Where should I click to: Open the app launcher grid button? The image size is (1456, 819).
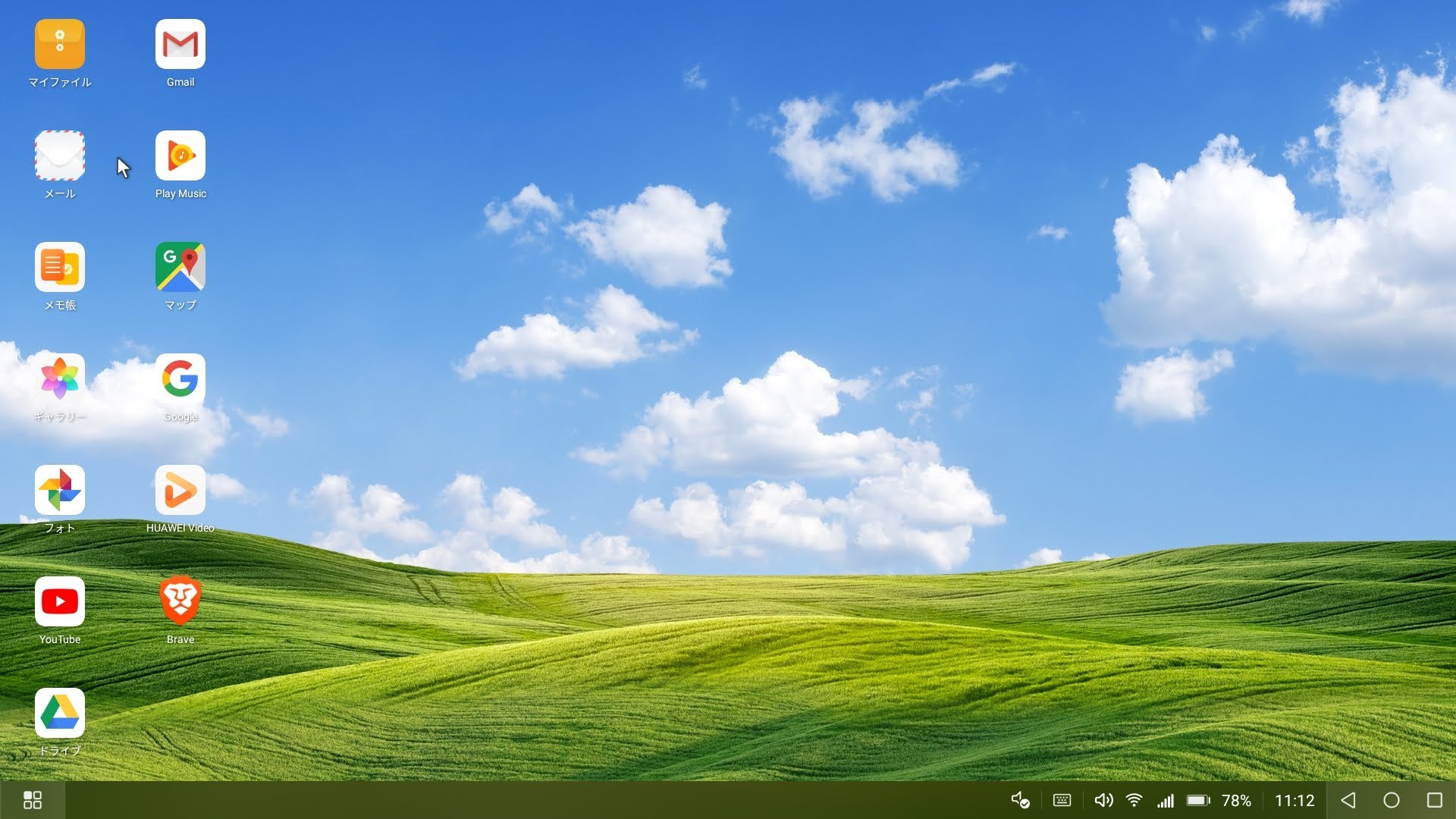tap(33, 800)
